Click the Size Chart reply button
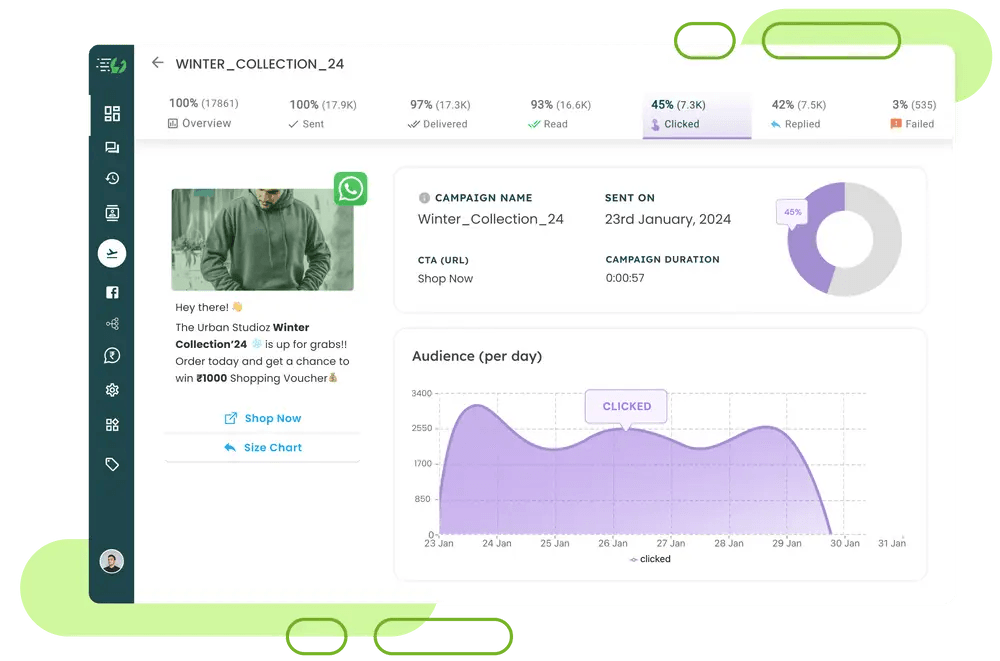Screen dimensions: 1000x661 point(262,448)
